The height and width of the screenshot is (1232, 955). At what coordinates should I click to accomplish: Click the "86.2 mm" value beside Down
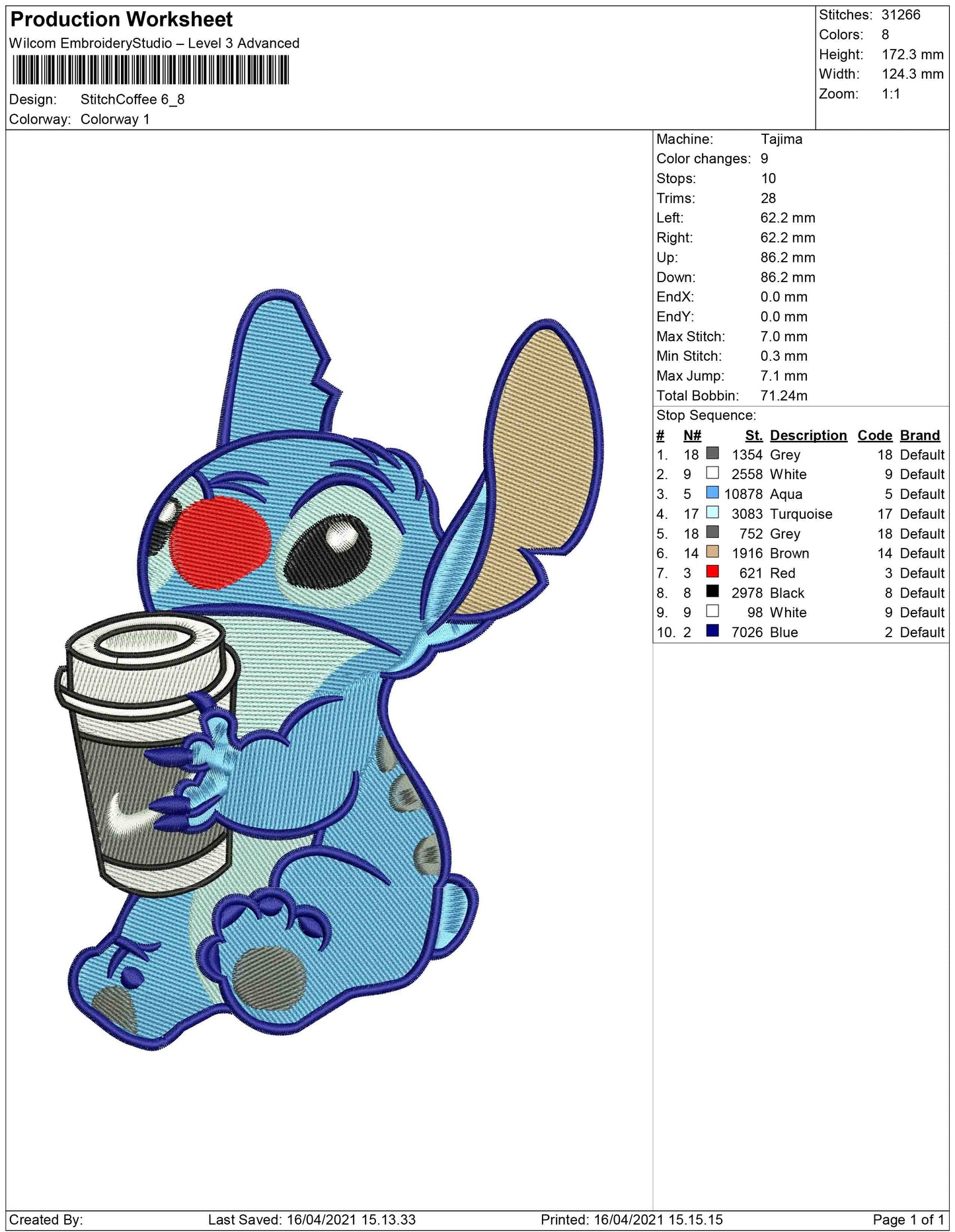(788, 278)
